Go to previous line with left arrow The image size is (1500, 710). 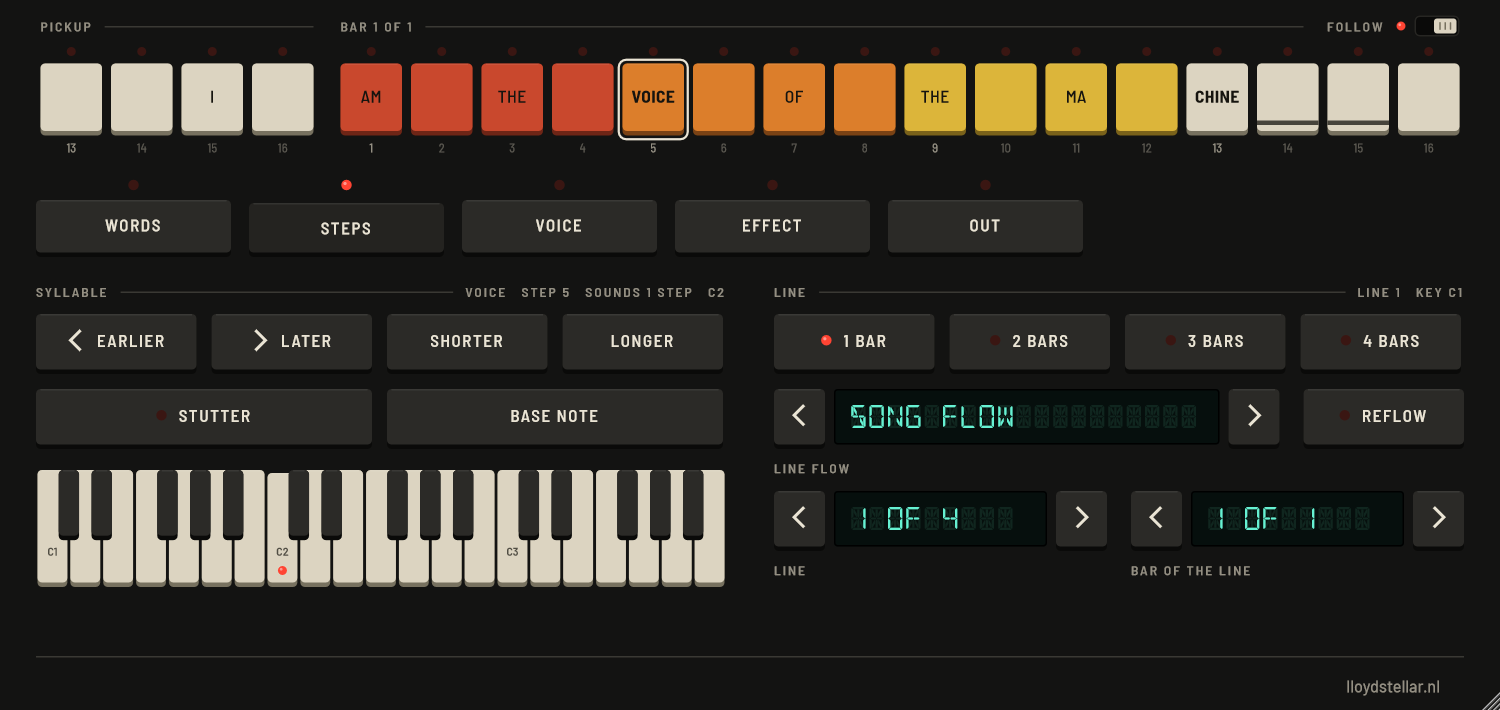[799, 518]
